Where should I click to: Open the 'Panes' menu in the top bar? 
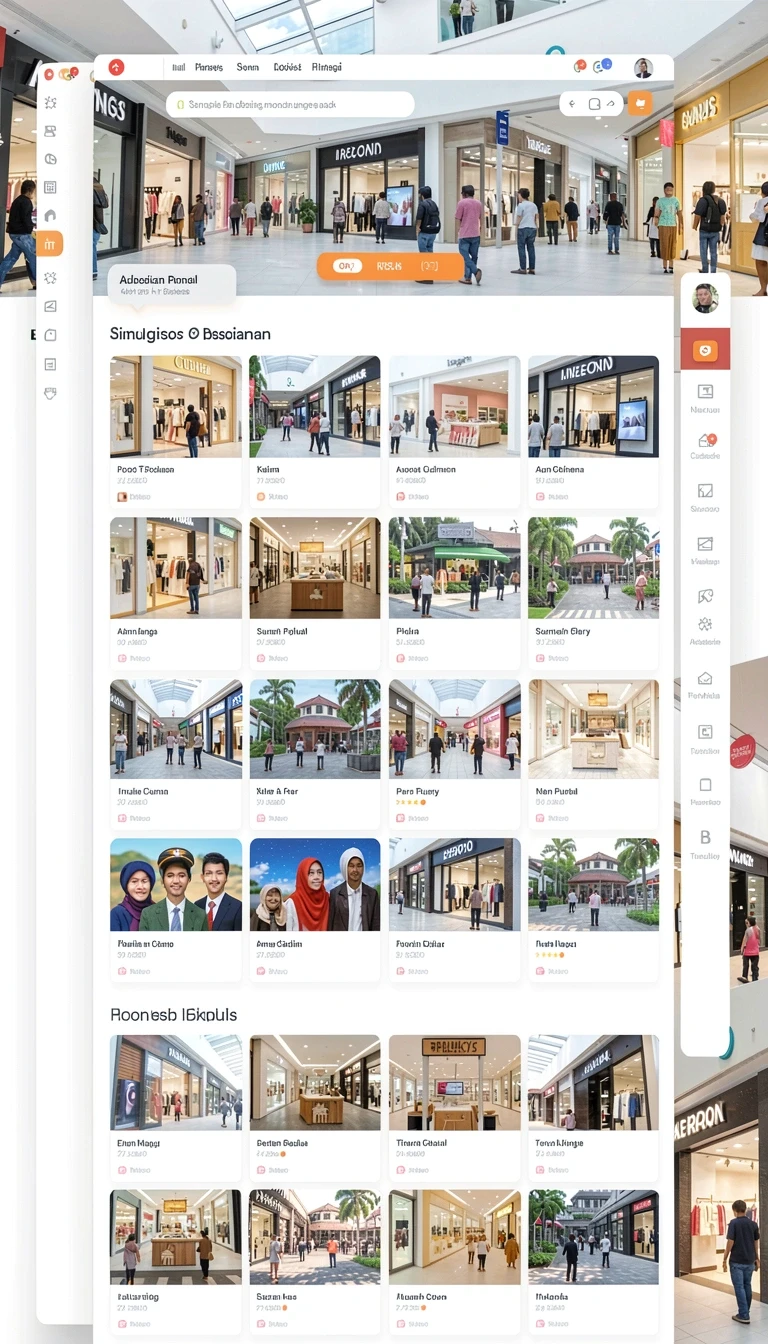point(209,67)
